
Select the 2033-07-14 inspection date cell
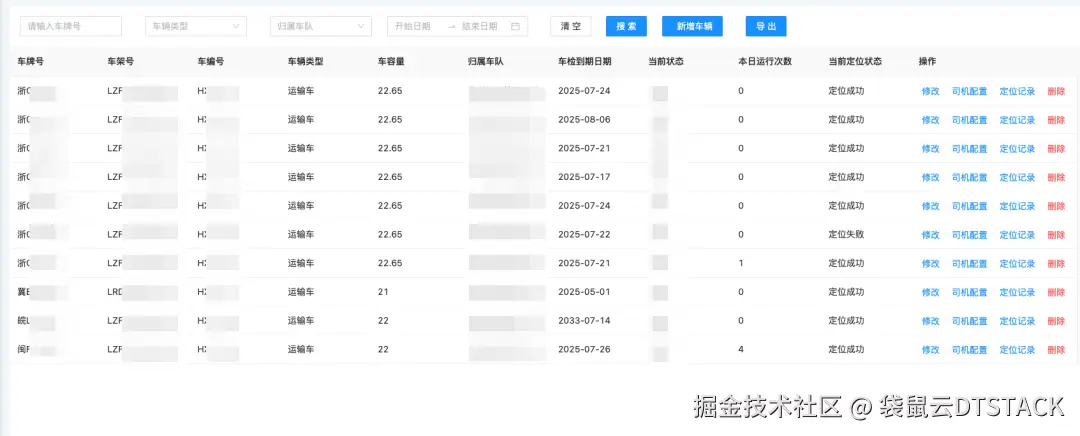pos(584,321)
